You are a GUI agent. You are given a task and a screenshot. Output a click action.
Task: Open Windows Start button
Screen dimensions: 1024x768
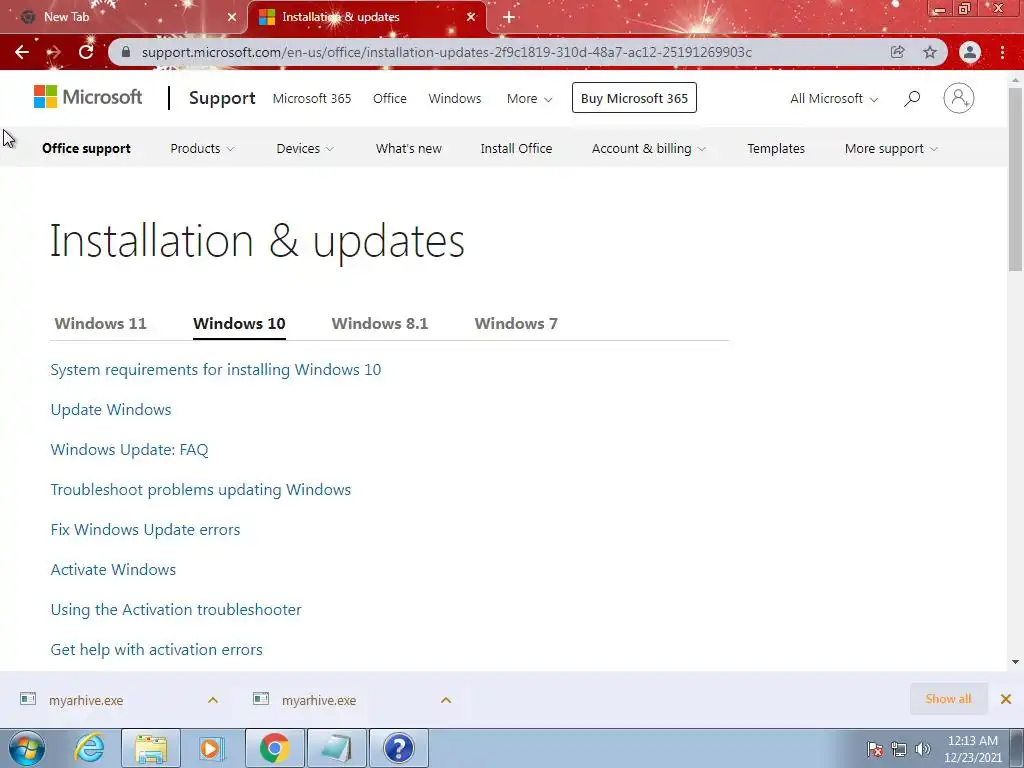[27, 748]
